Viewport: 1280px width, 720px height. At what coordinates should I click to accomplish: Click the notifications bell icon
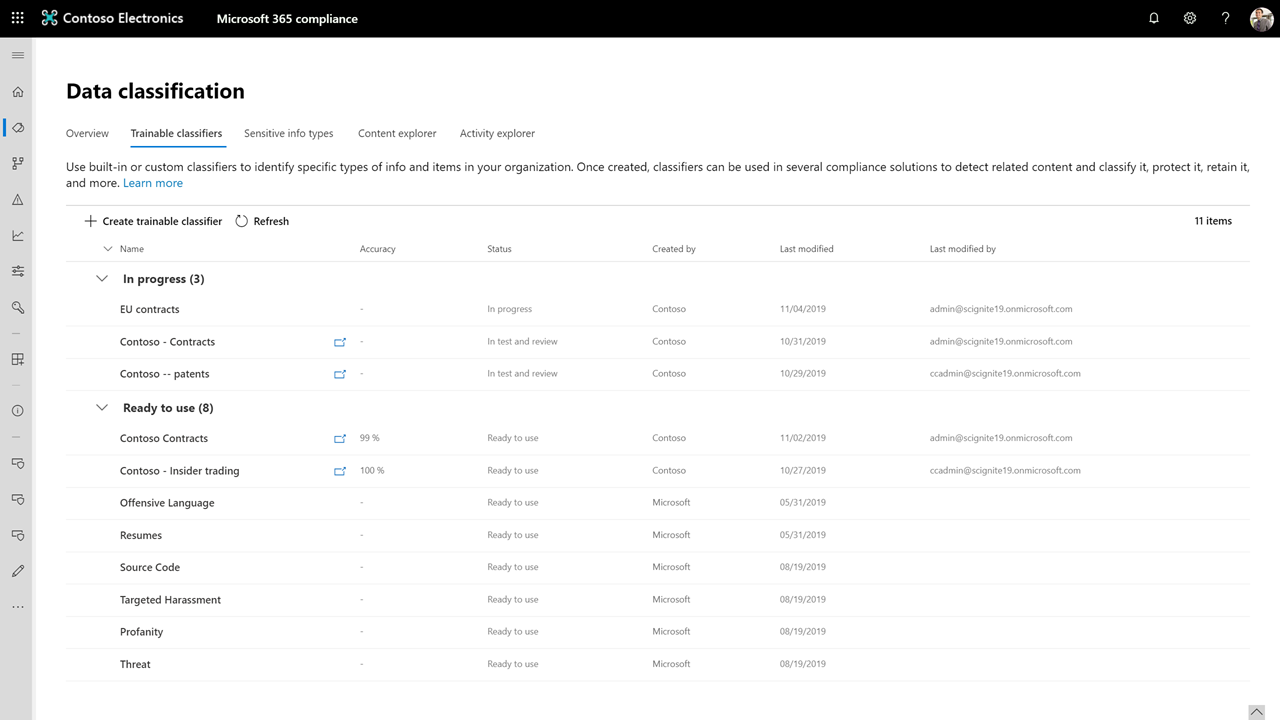point(1153,18)
